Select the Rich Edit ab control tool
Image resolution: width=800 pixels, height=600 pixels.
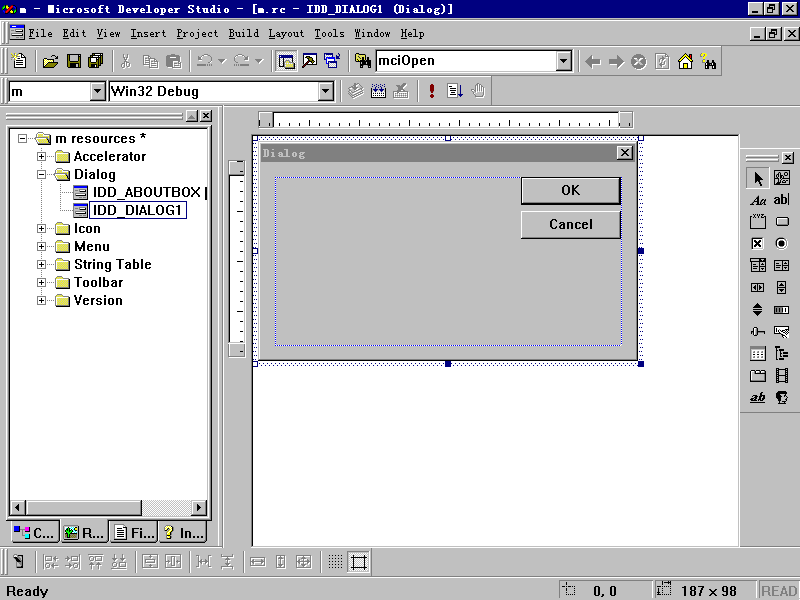point(758,397)
